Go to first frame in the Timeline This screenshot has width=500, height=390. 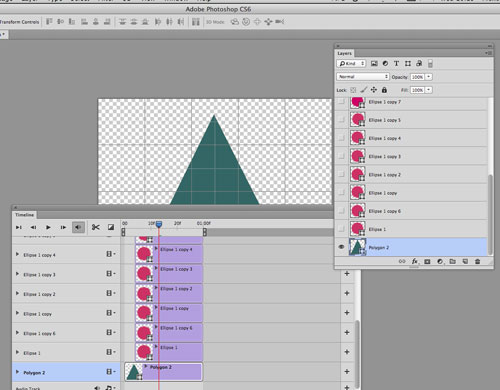pos(19,227)
